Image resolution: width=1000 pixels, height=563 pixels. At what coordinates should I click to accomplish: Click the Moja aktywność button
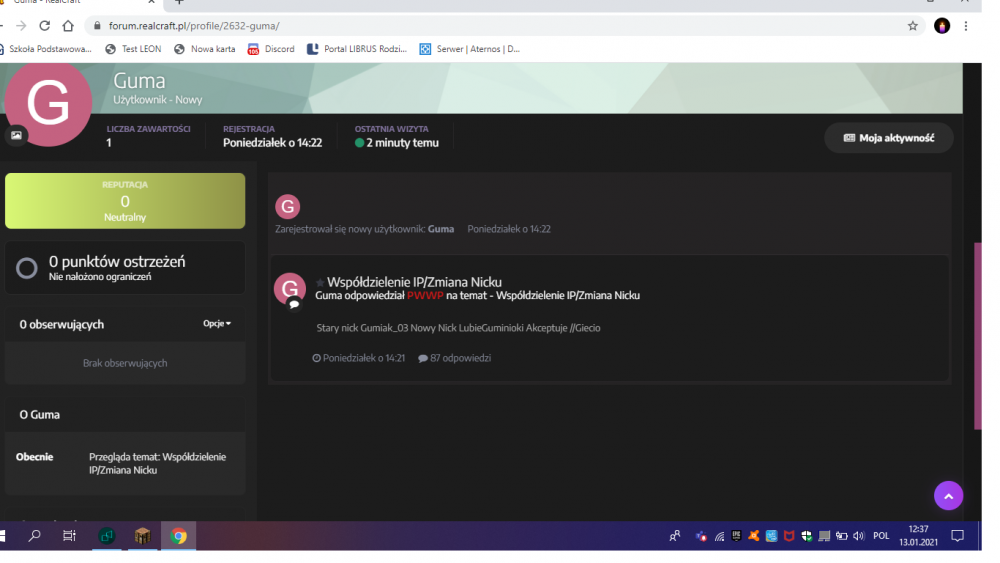(888, 138)
